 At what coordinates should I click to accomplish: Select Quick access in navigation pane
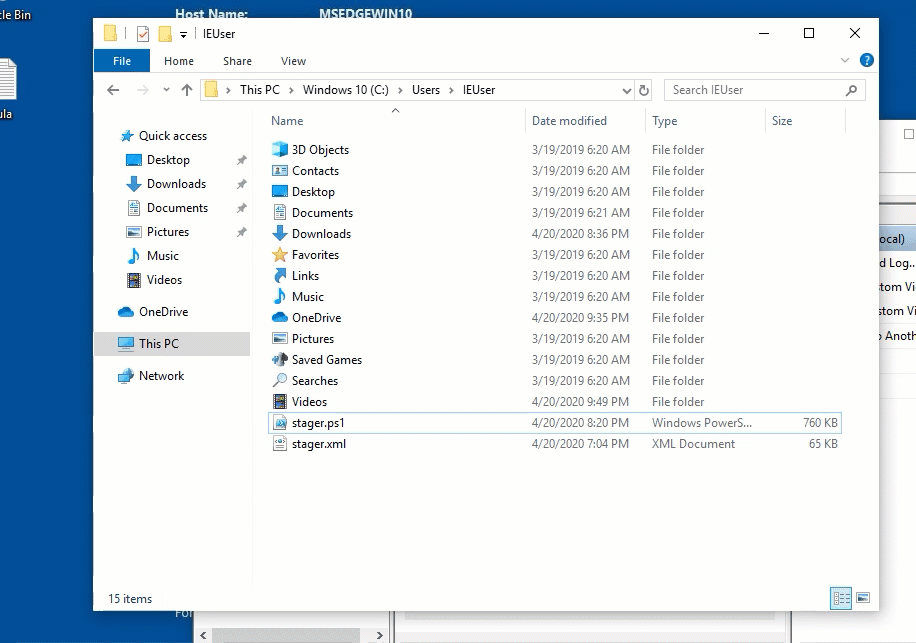point(172,136)
